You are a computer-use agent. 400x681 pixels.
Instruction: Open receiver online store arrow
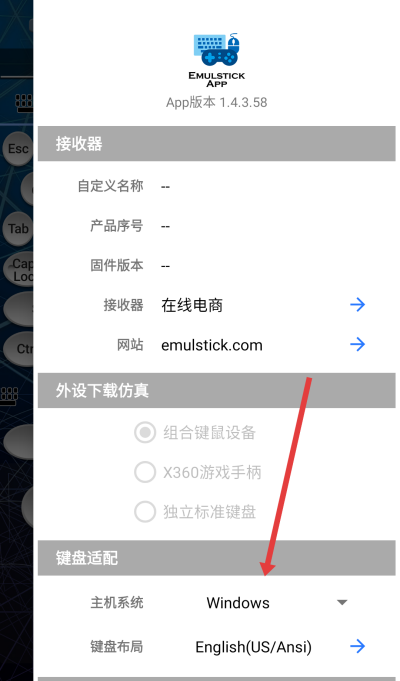[x=357, y=305]
